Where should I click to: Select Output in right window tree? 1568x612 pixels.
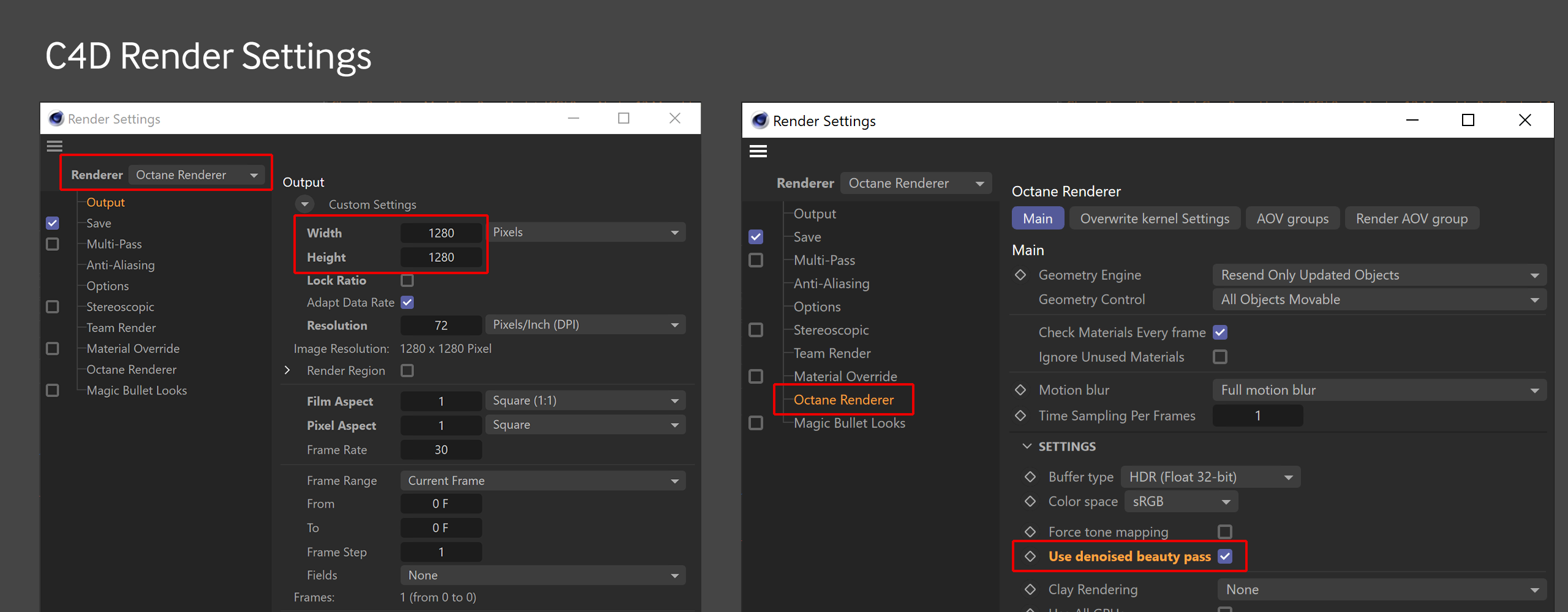coord(815,214)
